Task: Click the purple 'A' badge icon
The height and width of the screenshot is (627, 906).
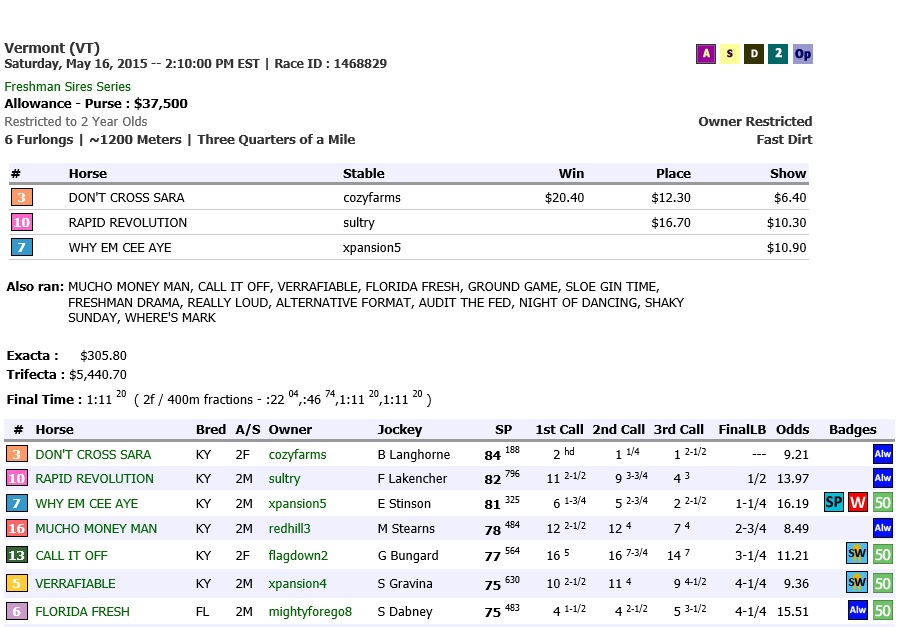Action: (705, 54)
